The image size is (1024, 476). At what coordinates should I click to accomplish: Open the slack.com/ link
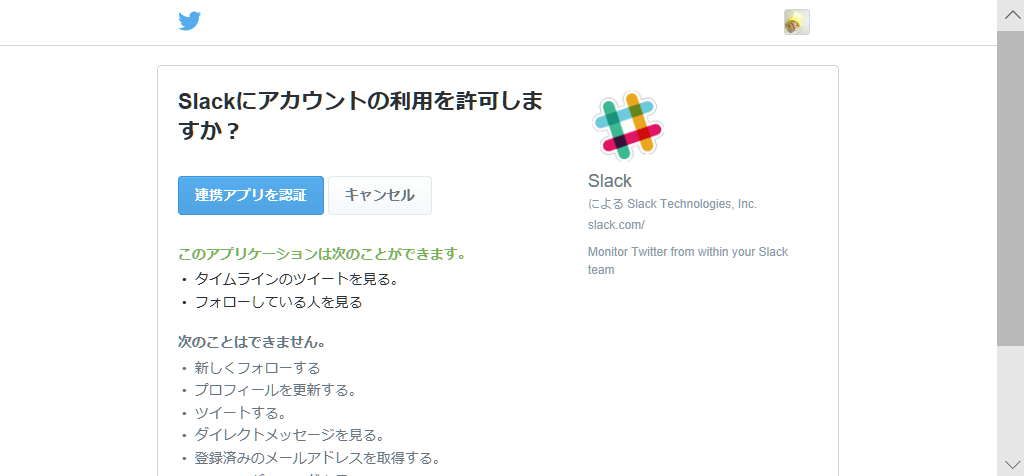pos(616,225)
